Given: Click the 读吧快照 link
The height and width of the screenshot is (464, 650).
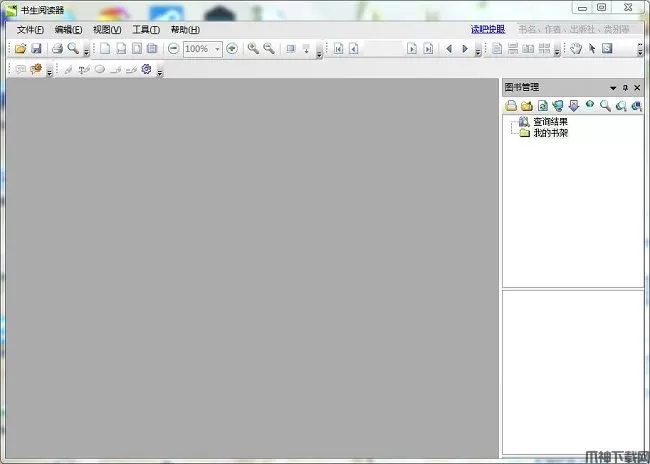Looking at the screenshot, I should pyautogui.click(x=488, y=29).
